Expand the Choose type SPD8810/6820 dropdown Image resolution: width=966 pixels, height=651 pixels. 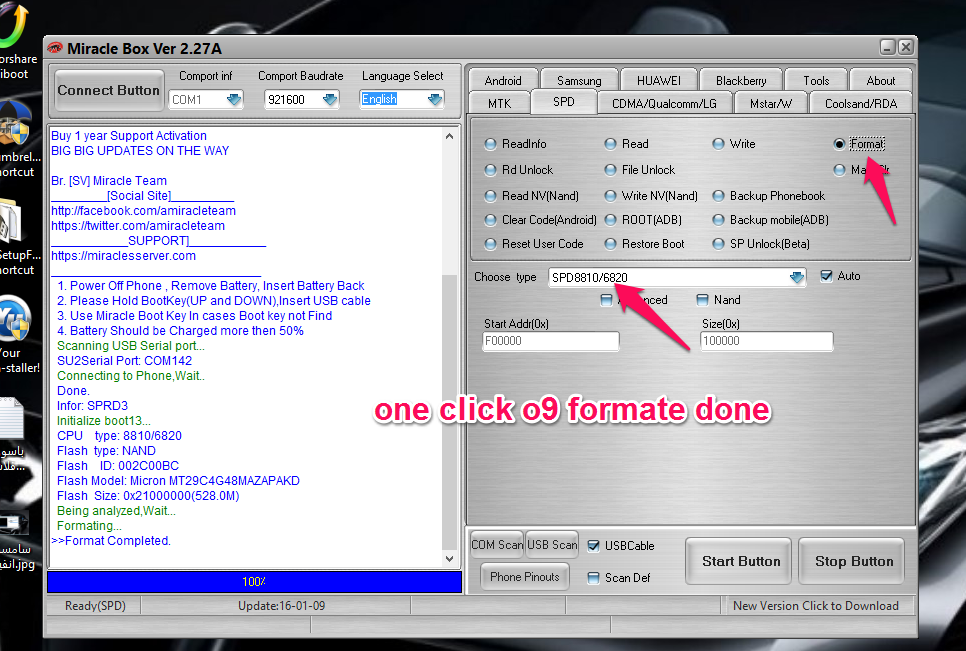pyautogui.click(x=797, y=277)
